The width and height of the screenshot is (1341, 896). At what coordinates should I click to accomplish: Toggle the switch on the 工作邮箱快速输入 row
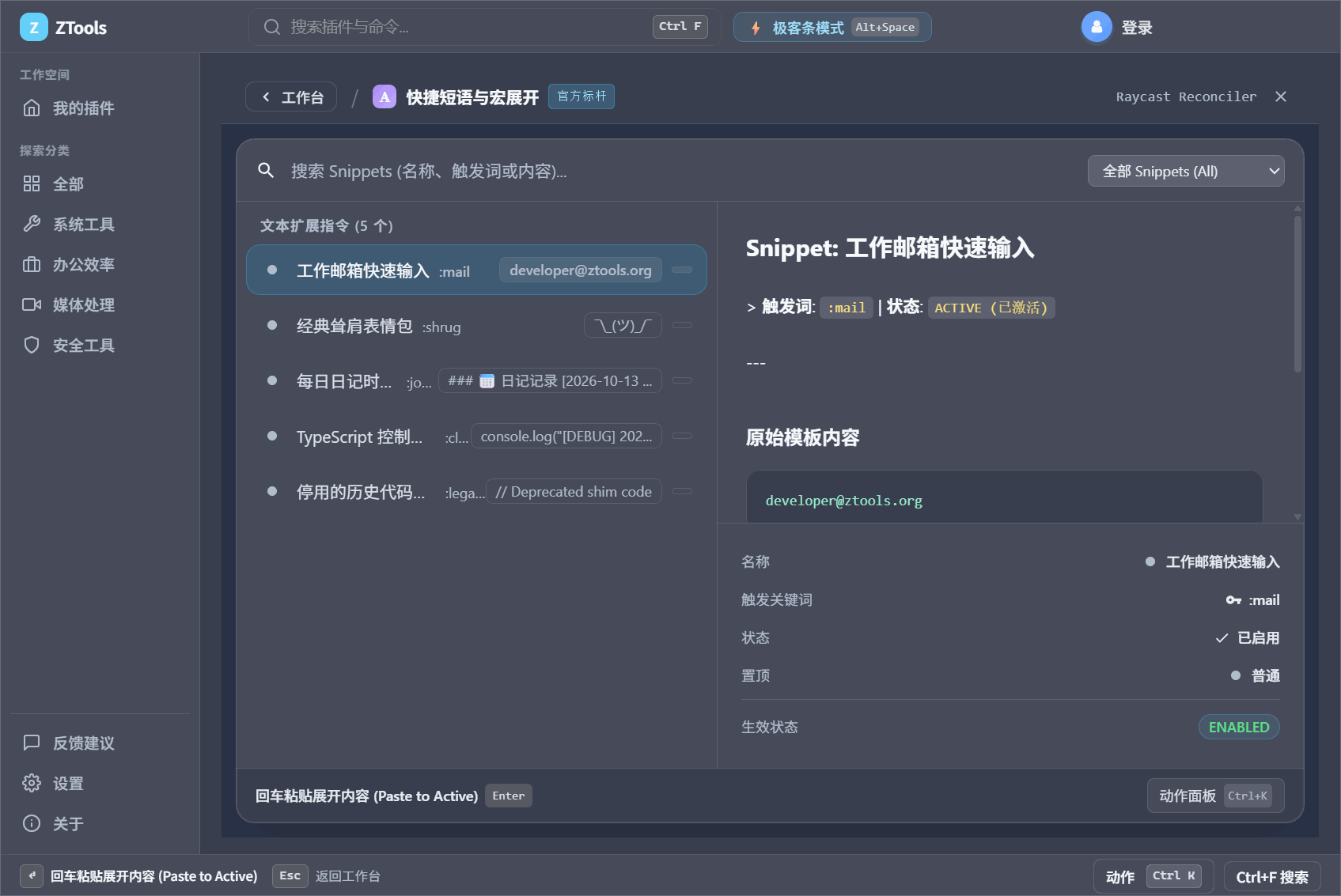click(682, 270)
